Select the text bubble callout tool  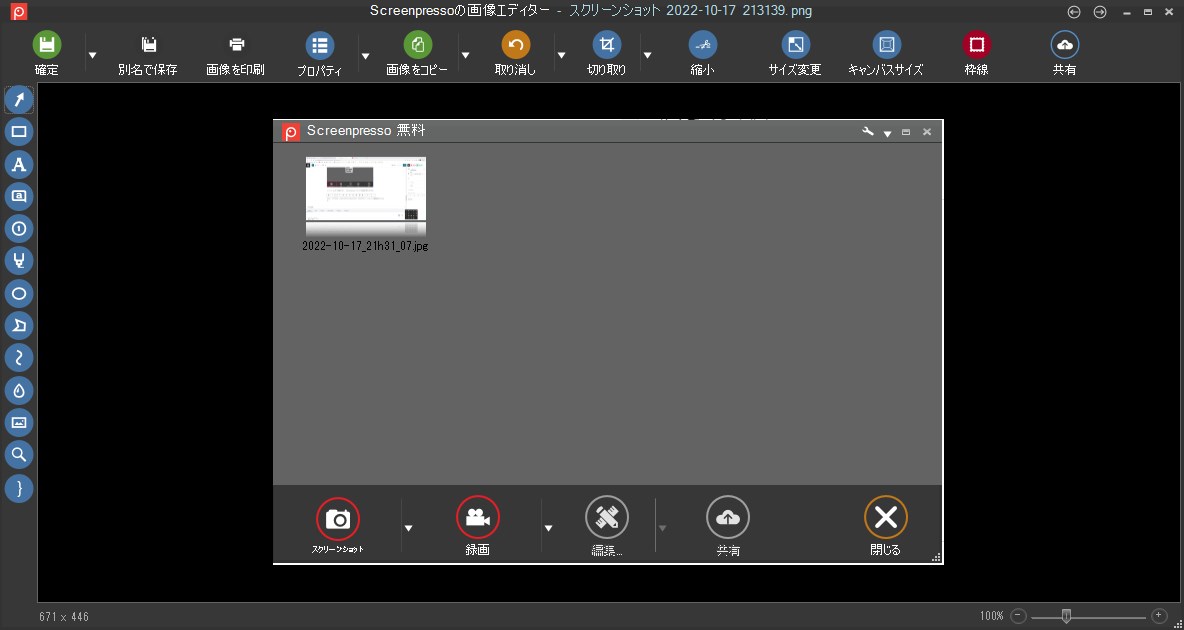pyautogui.click(x=19, y=196)
